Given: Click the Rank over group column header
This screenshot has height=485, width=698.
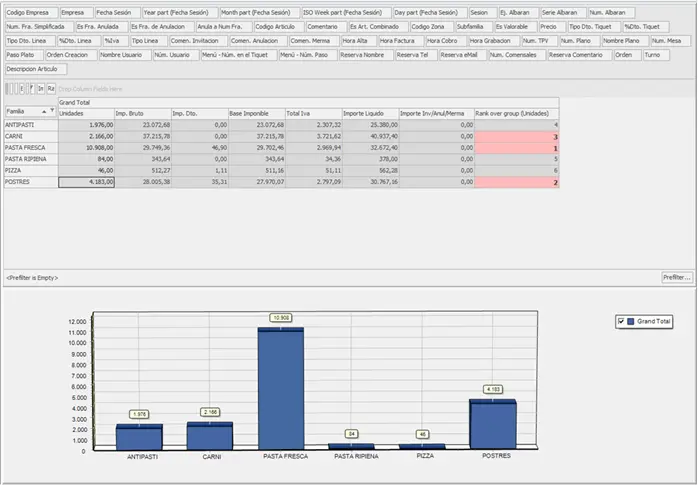Looking at the screenshot, I should coord(516,113).
